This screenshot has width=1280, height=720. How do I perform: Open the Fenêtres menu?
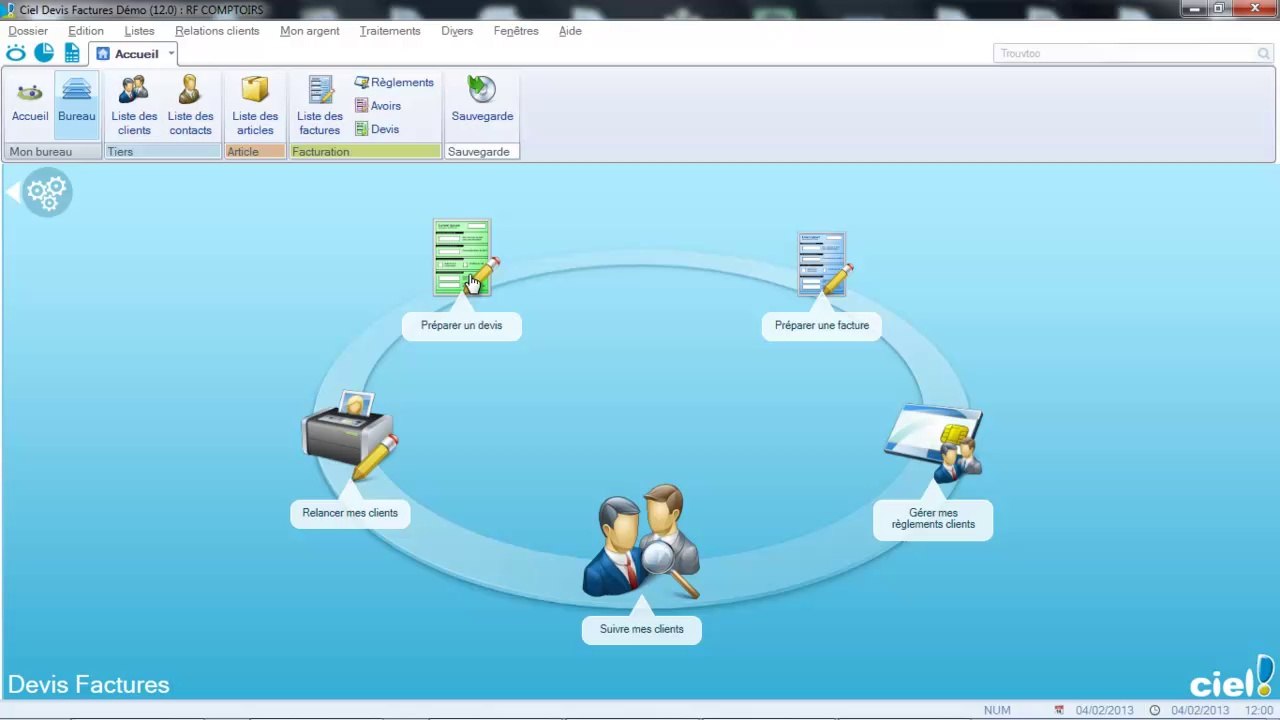(x=516, y=31)
